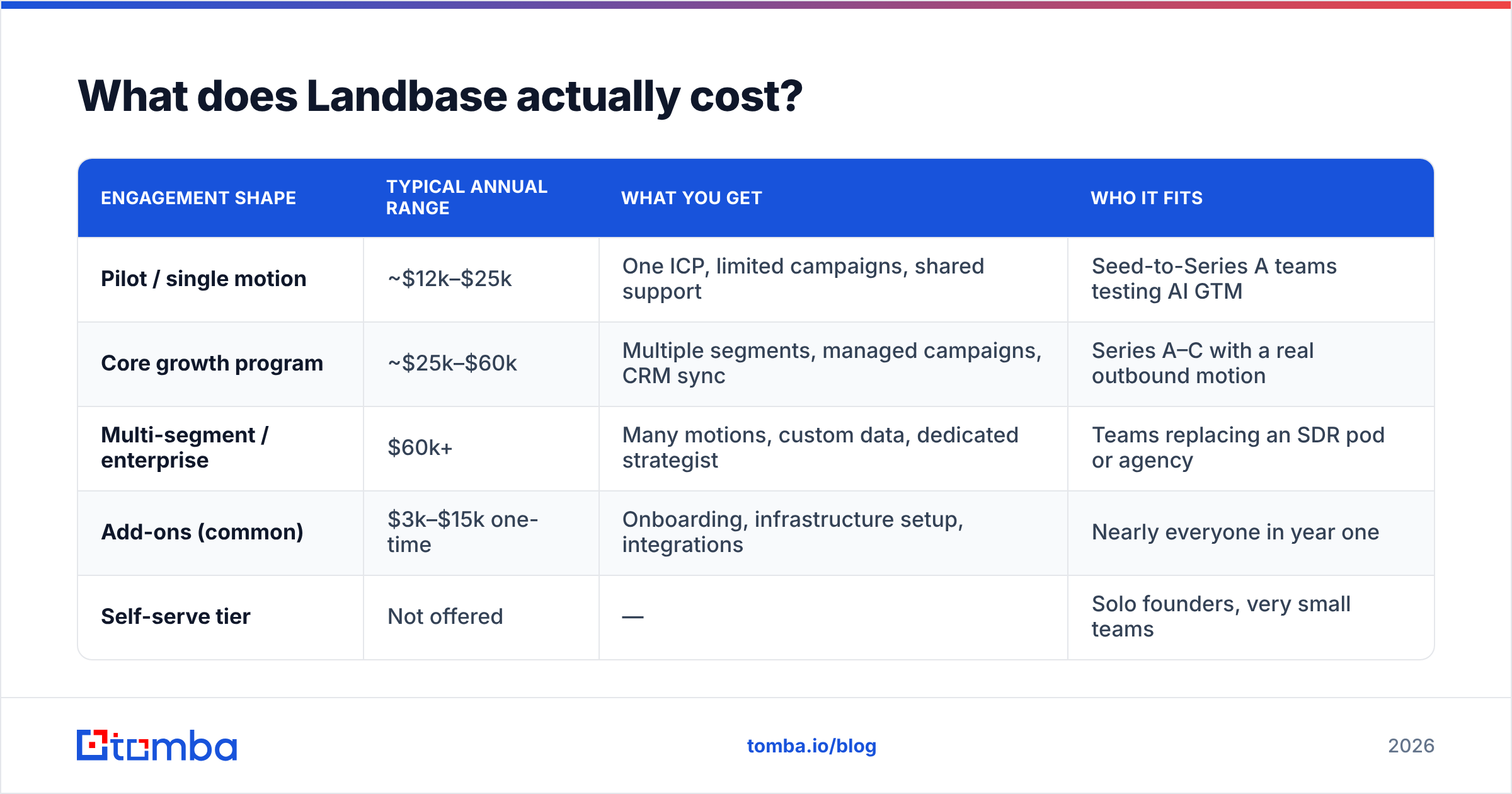1512x794 pixels.
Task: Click 'Series A–C with a real outbound motion'
Action: click(1203, 363)
